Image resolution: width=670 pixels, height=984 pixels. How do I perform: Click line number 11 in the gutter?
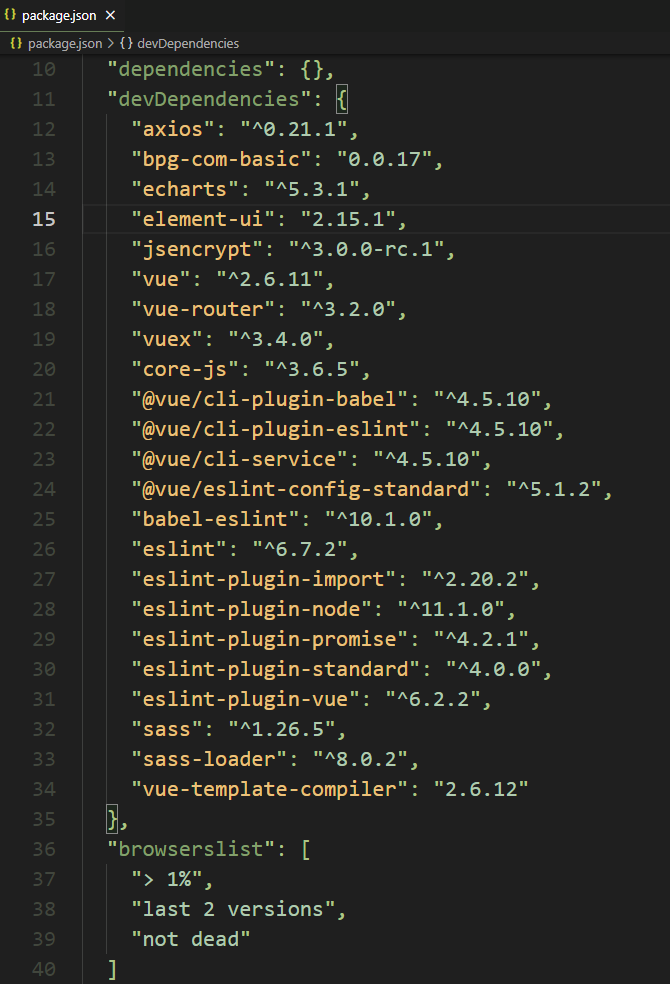[x=44, y=99]
